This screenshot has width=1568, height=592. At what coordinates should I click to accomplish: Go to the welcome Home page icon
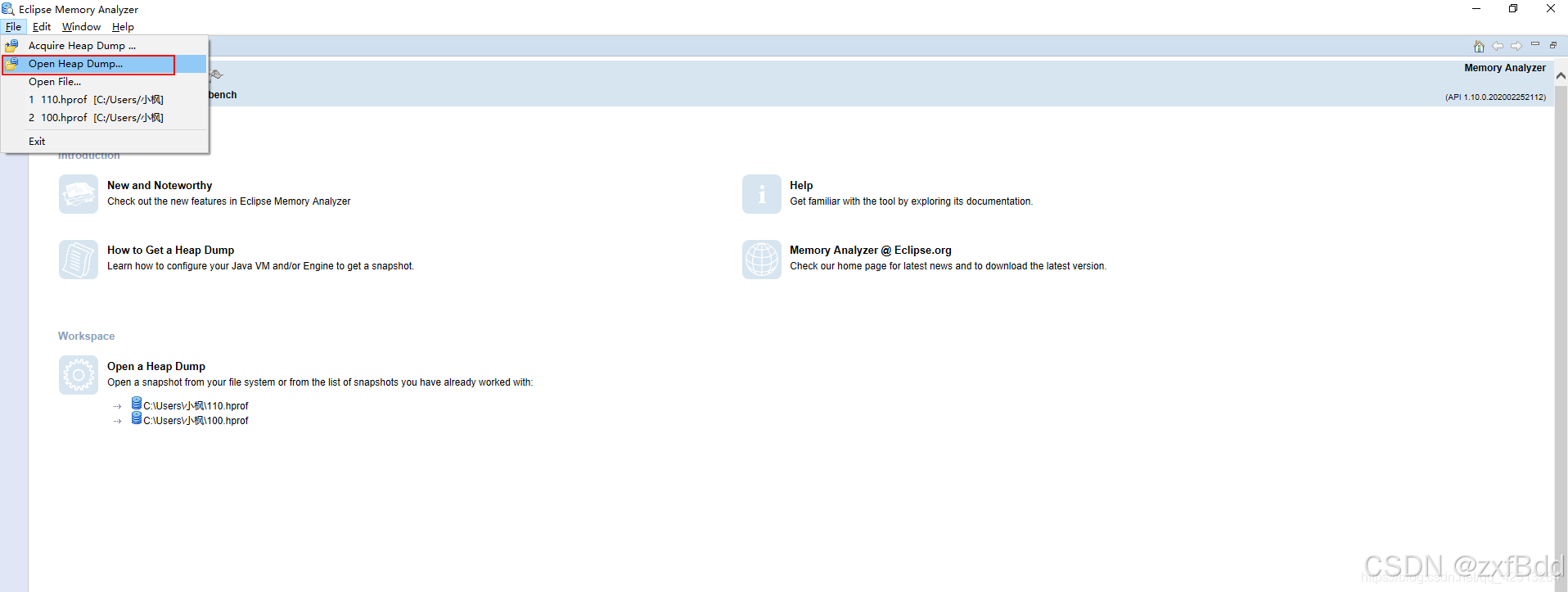coord(1479,46)
